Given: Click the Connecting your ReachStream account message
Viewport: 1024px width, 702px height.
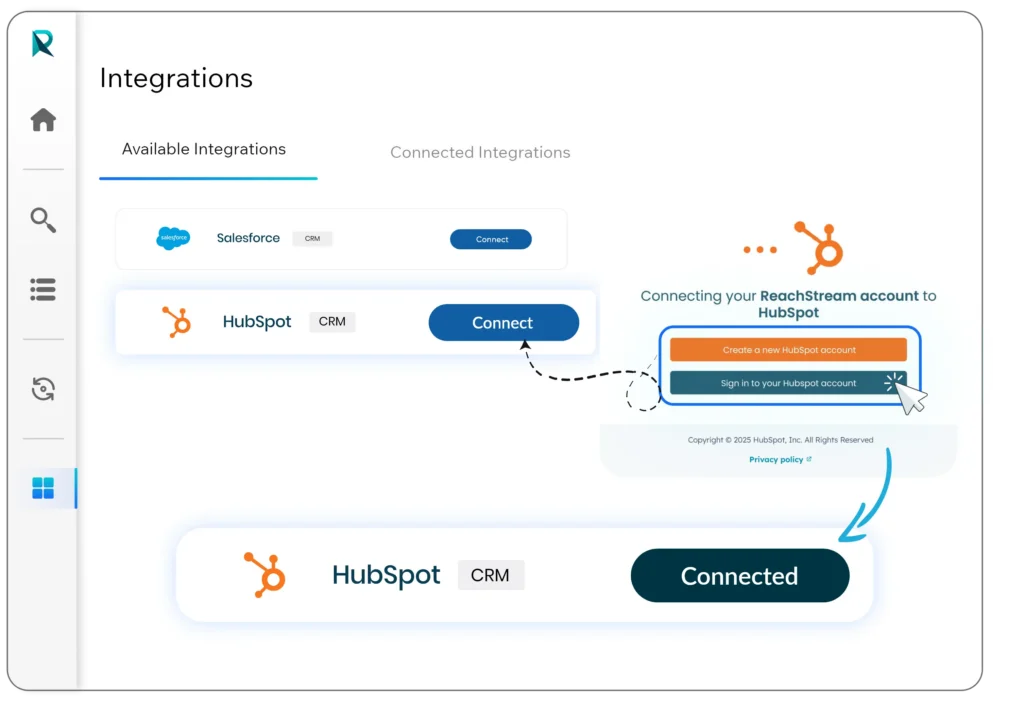Looking at the screenshot, I should tap(788, 304).
